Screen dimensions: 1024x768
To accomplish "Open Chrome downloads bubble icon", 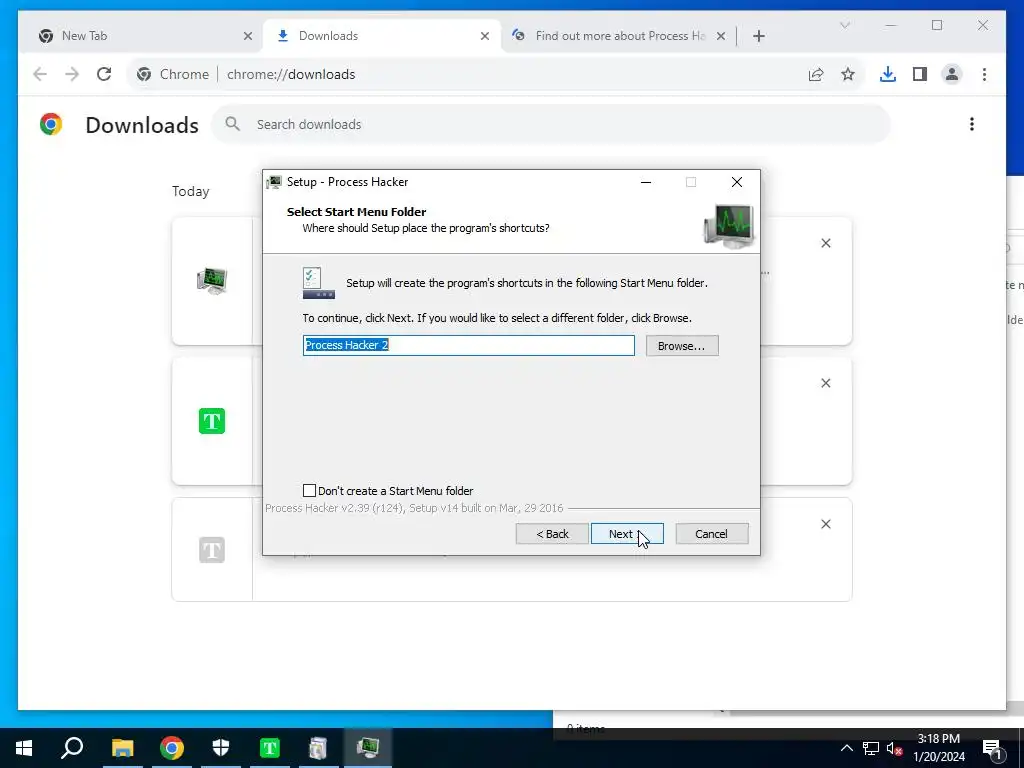I will [888, 74].
